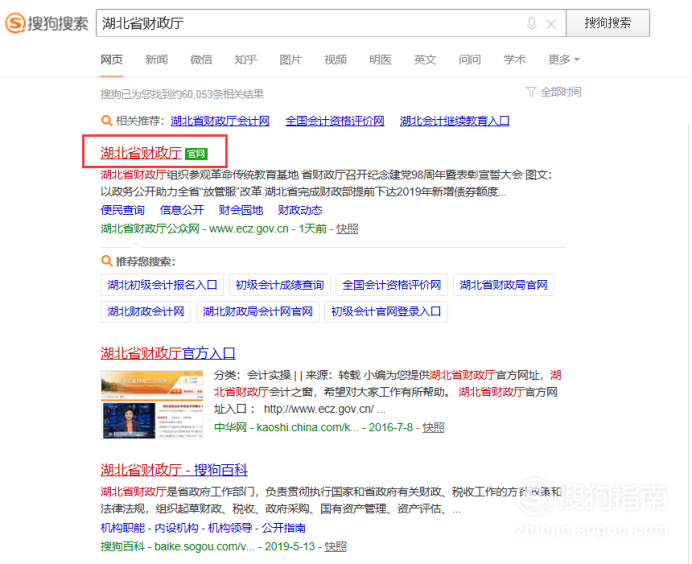Select the 网页 tab
The height and width of the screenshot is (564, 692).
[111, 60]
